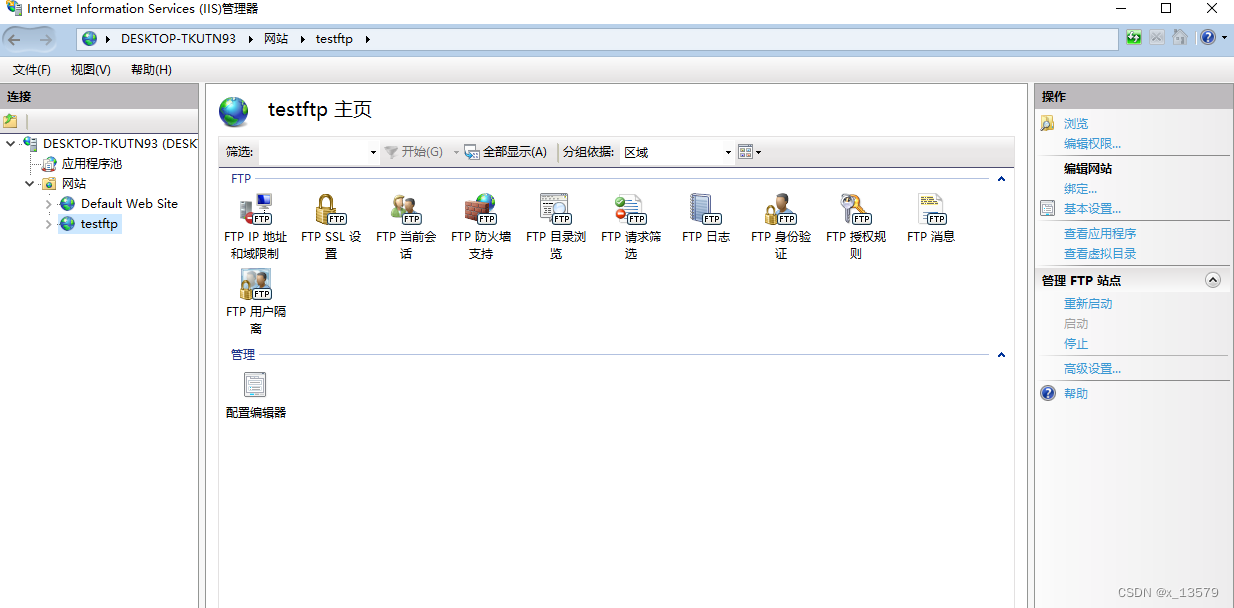Open FTP 用户隔离 feature
Screen dimensions: 1234x608
(256, 302)
